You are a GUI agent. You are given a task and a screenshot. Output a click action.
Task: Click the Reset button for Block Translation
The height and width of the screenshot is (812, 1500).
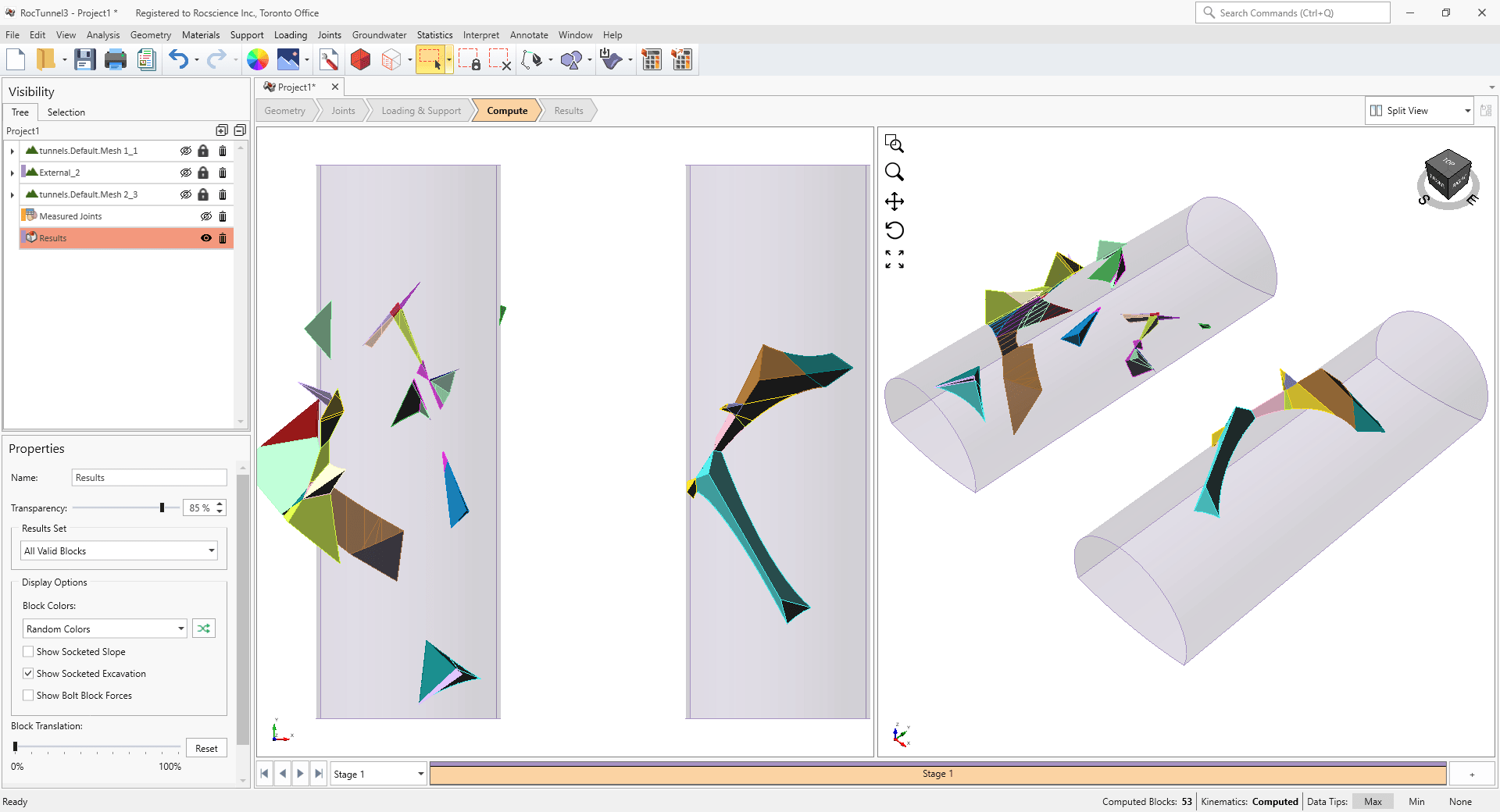pos(205,747)
